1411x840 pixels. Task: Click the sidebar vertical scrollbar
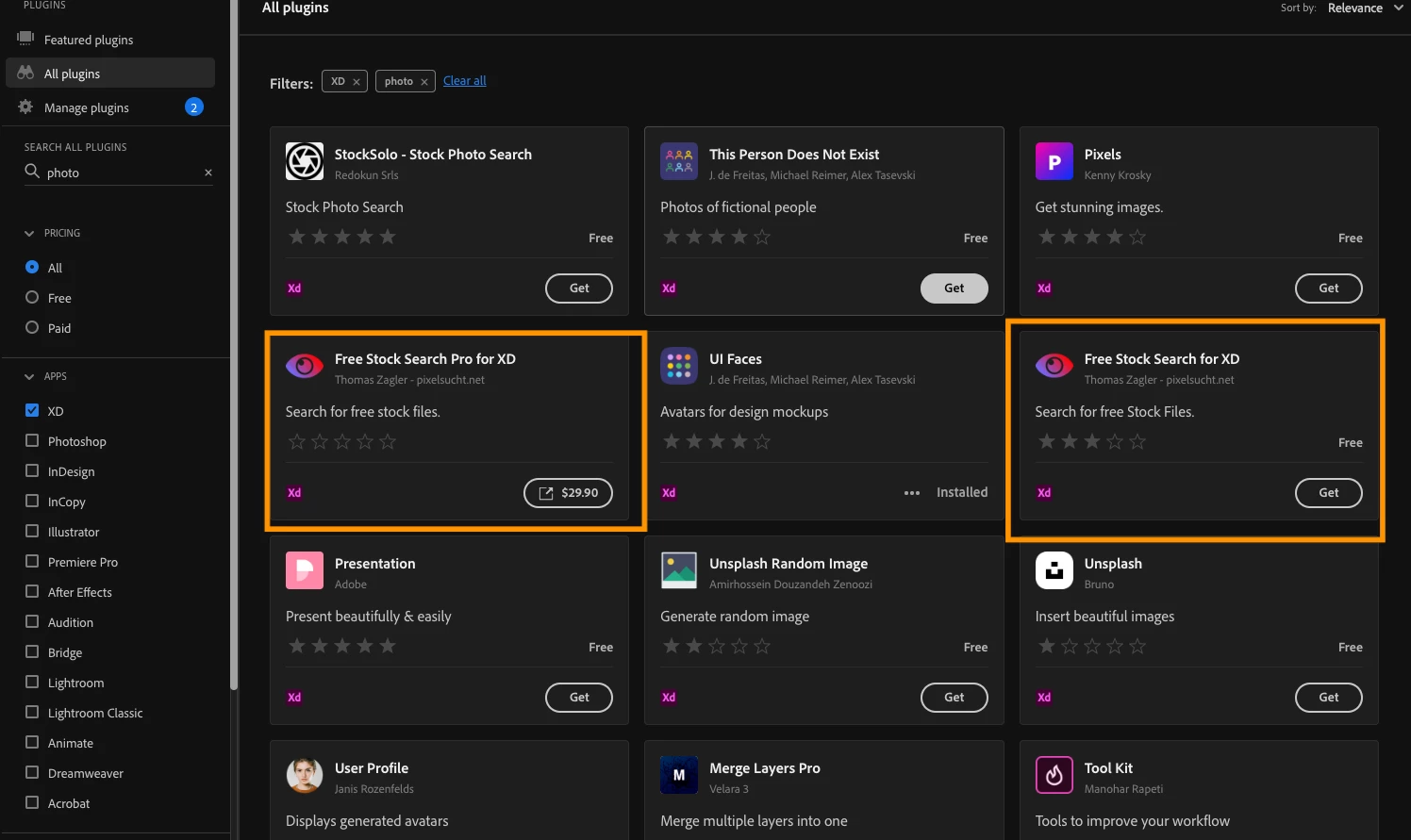pyautogui.click(x=233, y=345)
